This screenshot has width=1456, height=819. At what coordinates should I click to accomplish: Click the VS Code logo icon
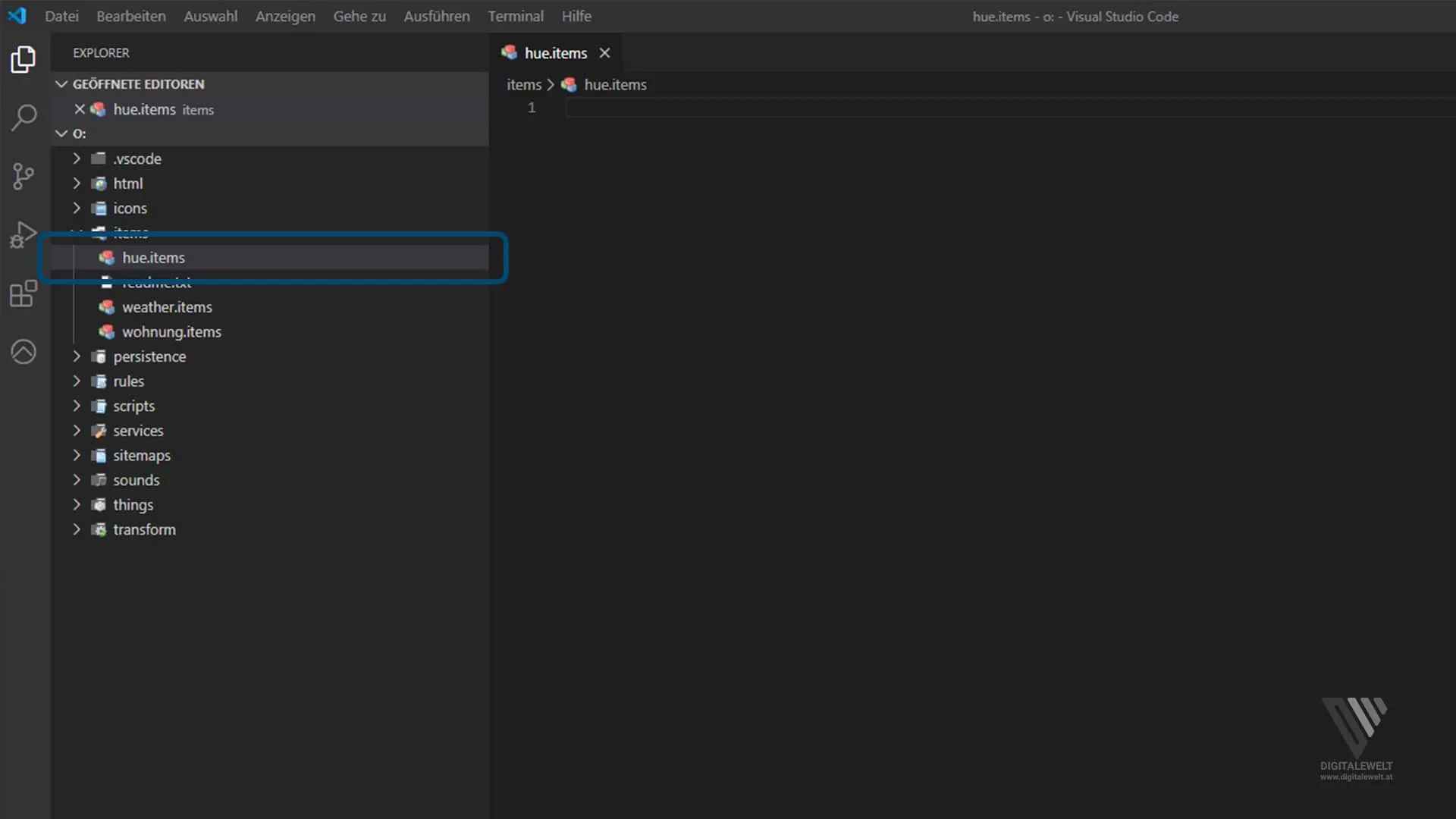[17, 16]
